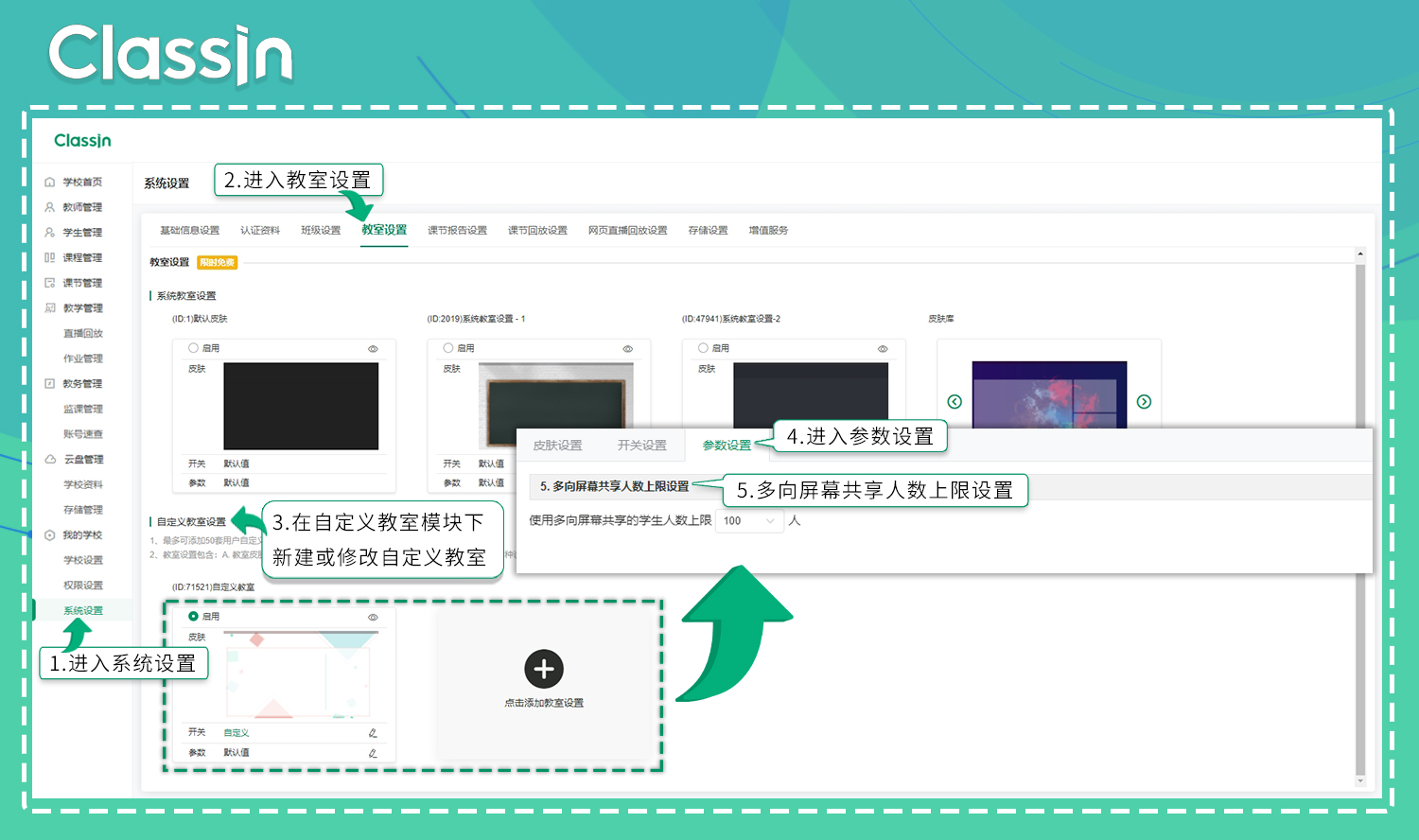The height and width of the screenshot is (840, 1419).
Task: Open 学校设置 in sidebar
Action: (x=83, y=560)
